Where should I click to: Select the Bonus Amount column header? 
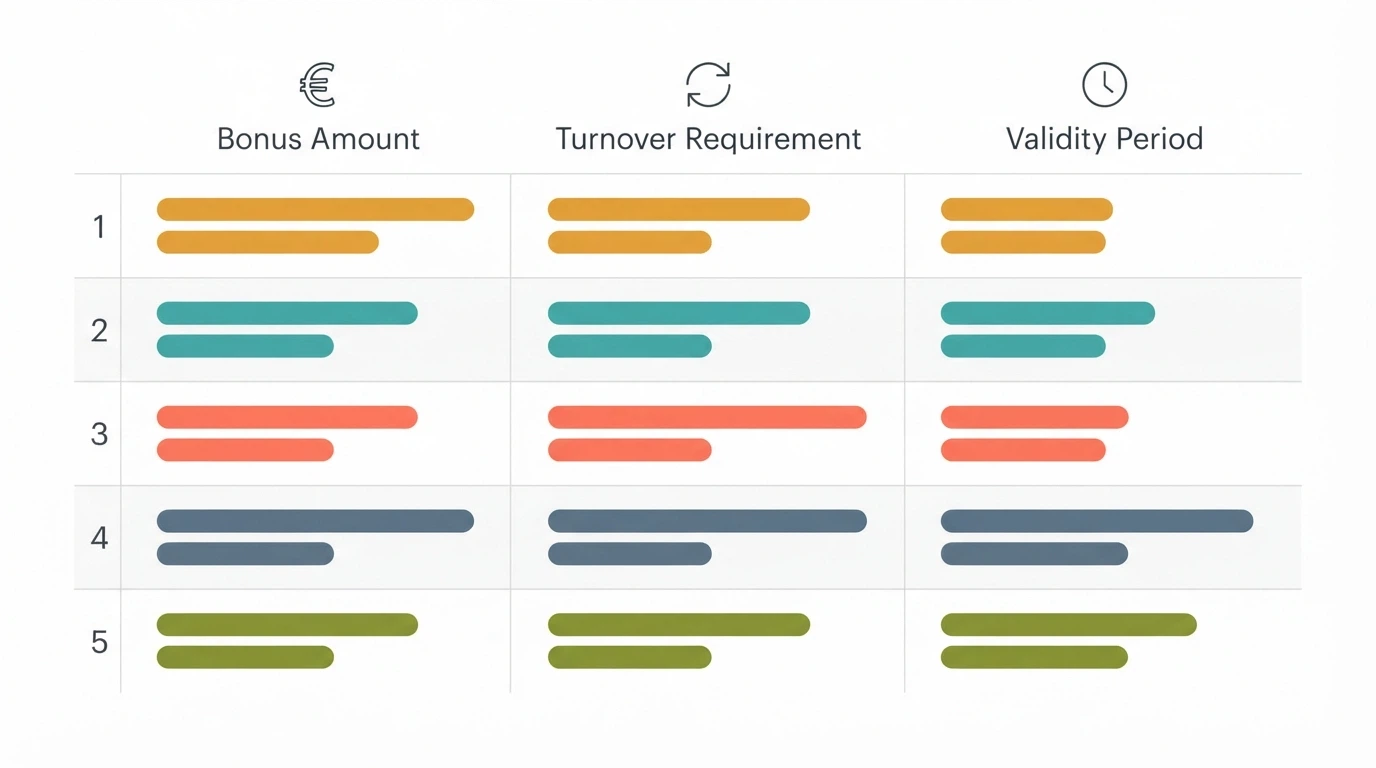[318, 138]
